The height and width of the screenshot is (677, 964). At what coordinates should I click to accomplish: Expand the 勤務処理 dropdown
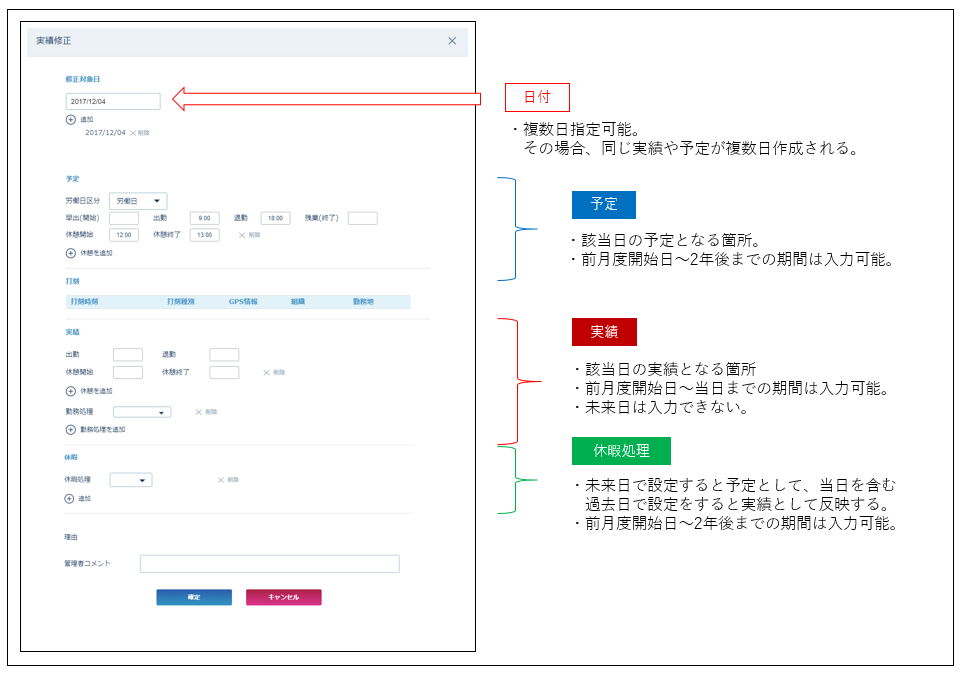[142, 412]
